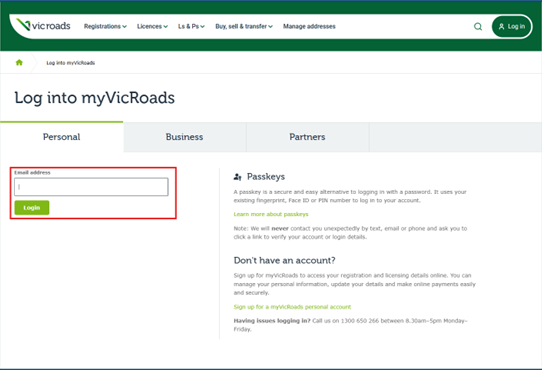This screenshot has height=370, width=542.
Task: Click the Having issues logging in? text
Action: [272, 321]
